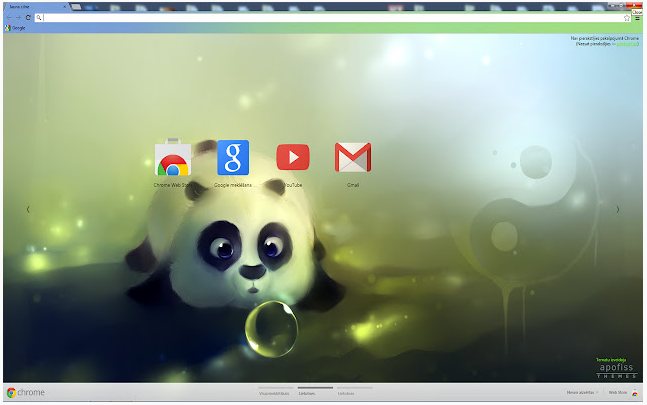Click the green sign-in link under Chrome notice
The width and height of the screenshot is (647, 405).
click(627, 44)
